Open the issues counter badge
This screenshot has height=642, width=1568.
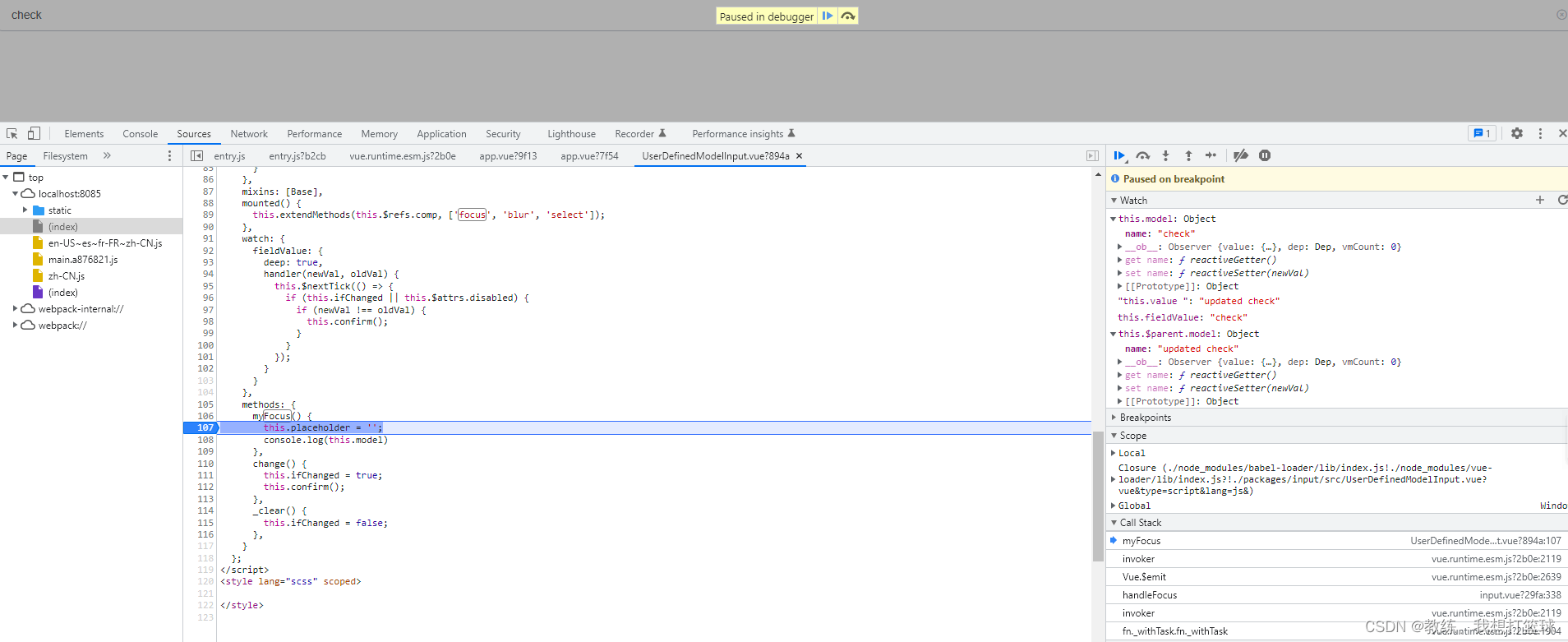(x=1482, y=133)
